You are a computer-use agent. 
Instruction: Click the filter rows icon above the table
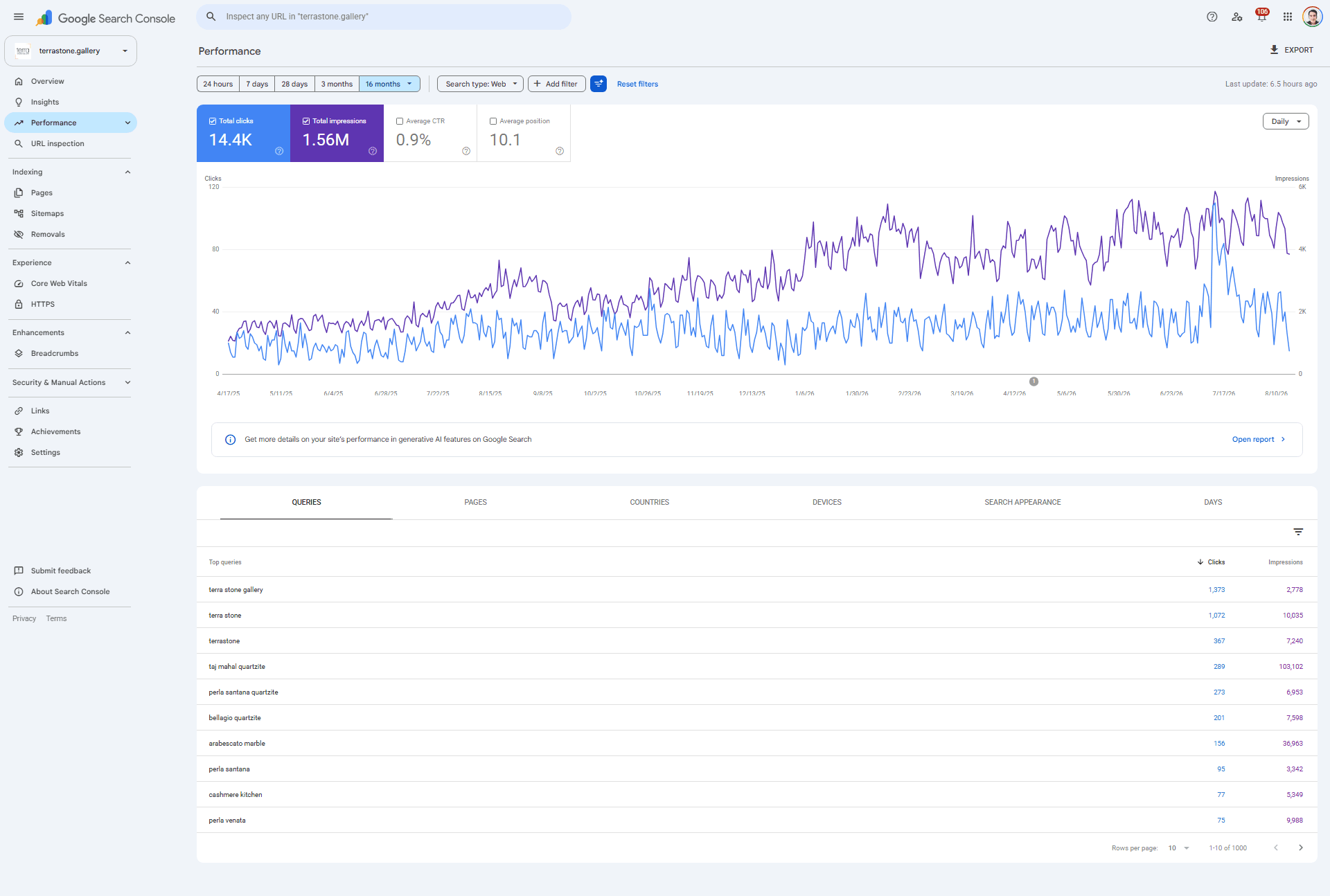pos(1298,532)
